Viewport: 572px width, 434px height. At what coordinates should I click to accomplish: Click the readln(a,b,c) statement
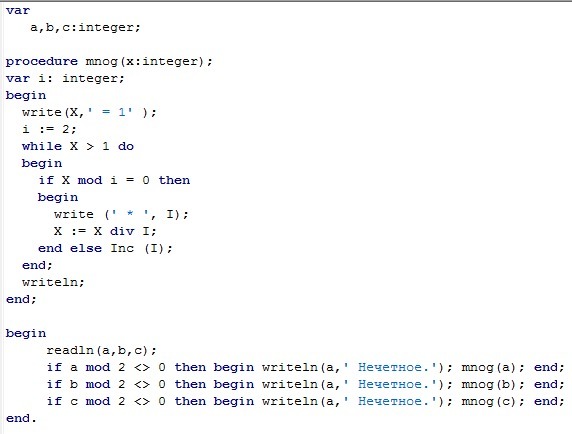[101, 350]
